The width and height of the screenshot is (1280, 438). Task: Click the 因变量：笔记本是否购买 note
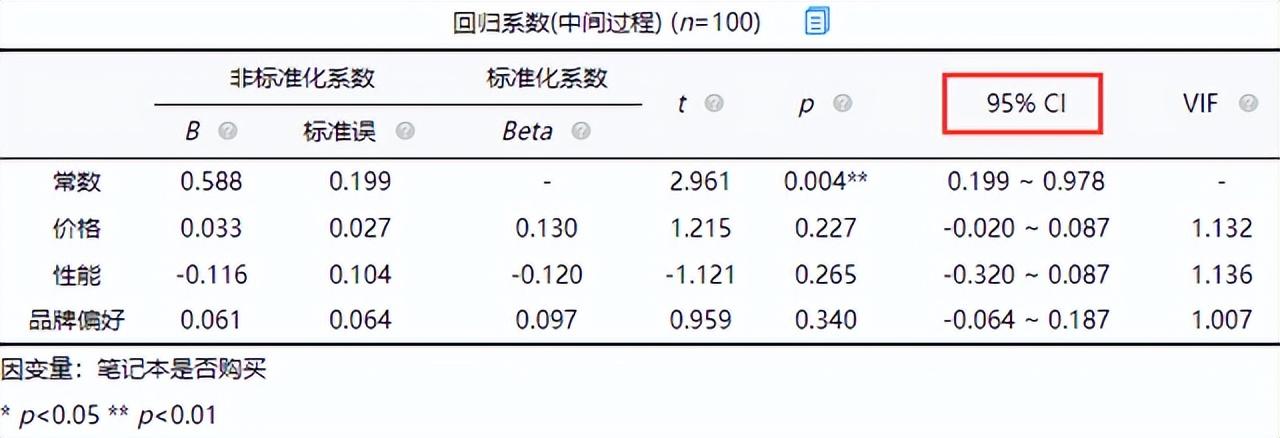point(133,370)
